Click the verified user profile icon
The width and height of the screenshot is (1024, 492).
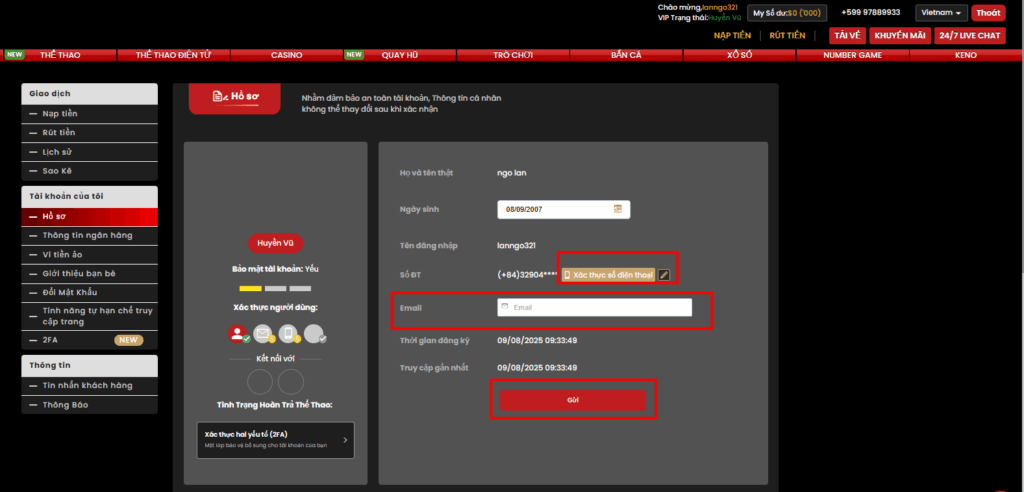[238, 335]
